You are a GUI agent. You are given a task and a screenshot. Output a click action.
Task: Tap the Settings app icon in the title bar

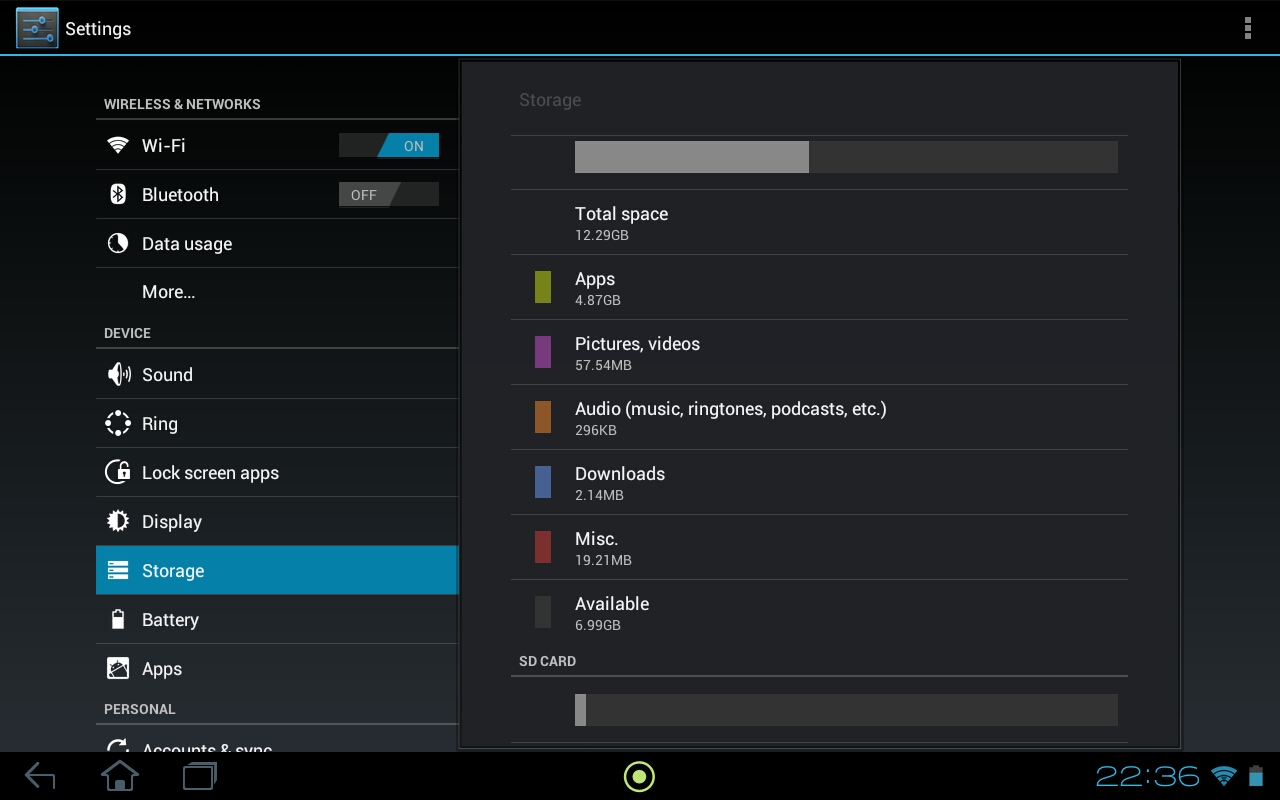[37, 28]
